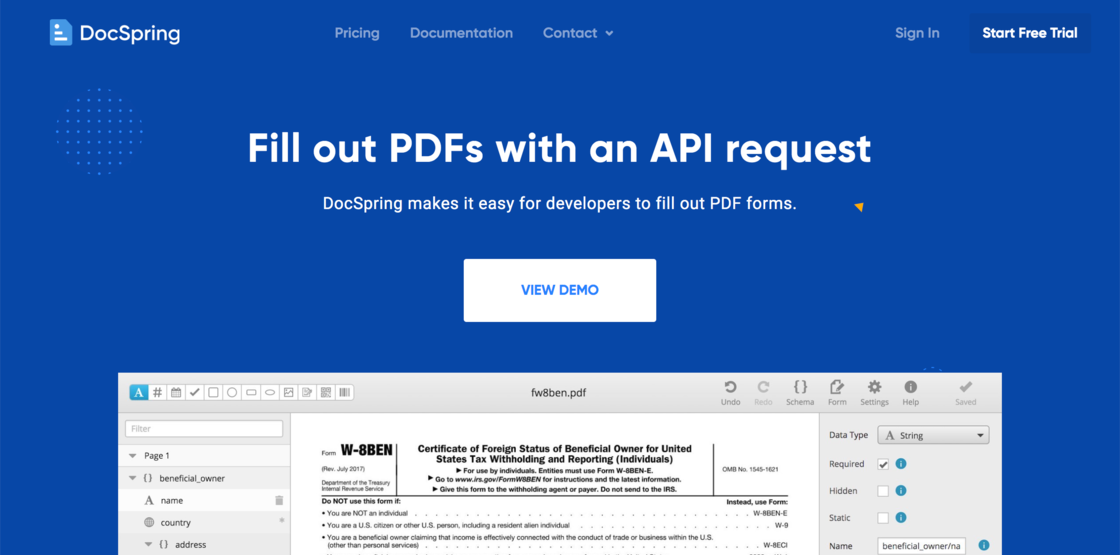Select the circle shape field tool
The height and width of the screenshot is (555, 1120).
coord(231,392)
